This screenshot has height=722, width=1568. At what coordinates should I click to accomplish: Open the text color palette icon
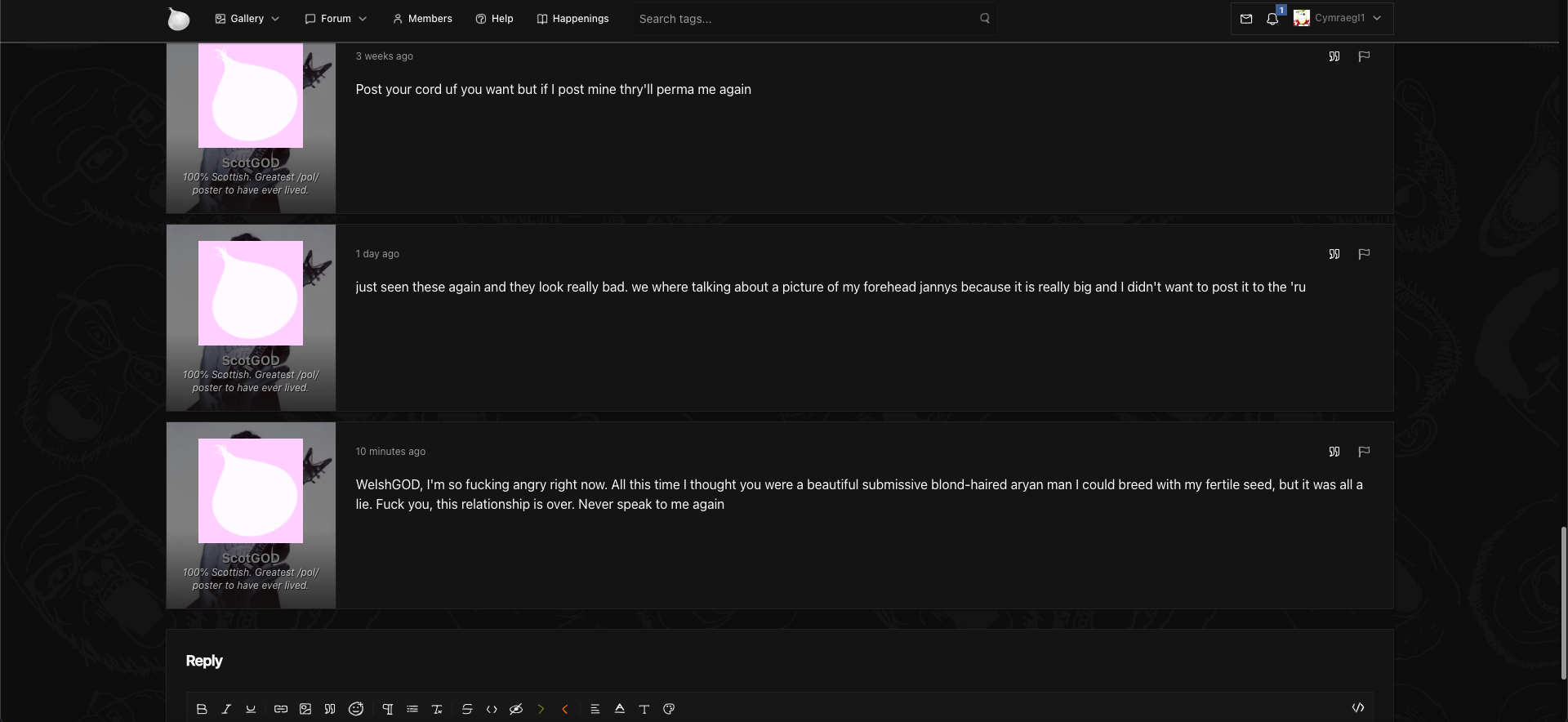coord(669,709)
